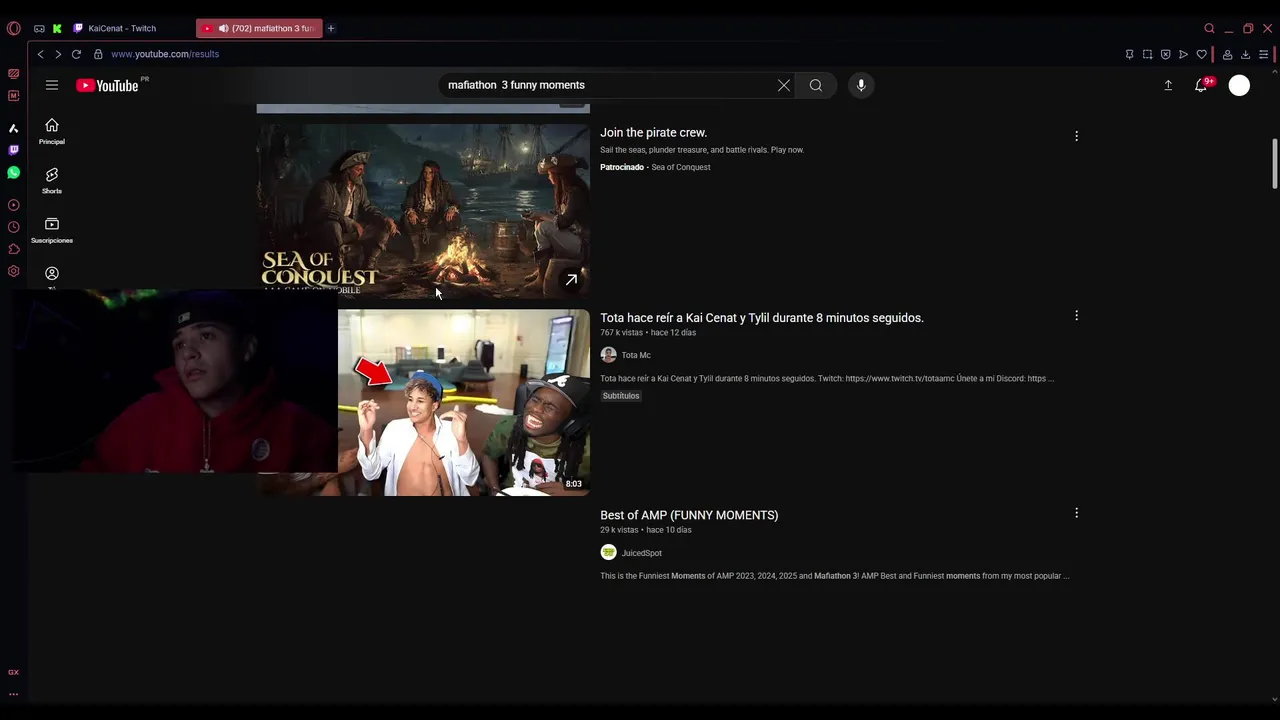Open Aria AI in the sidebar
Screen dimensions: 1280x720
click(x=13, y=128)
